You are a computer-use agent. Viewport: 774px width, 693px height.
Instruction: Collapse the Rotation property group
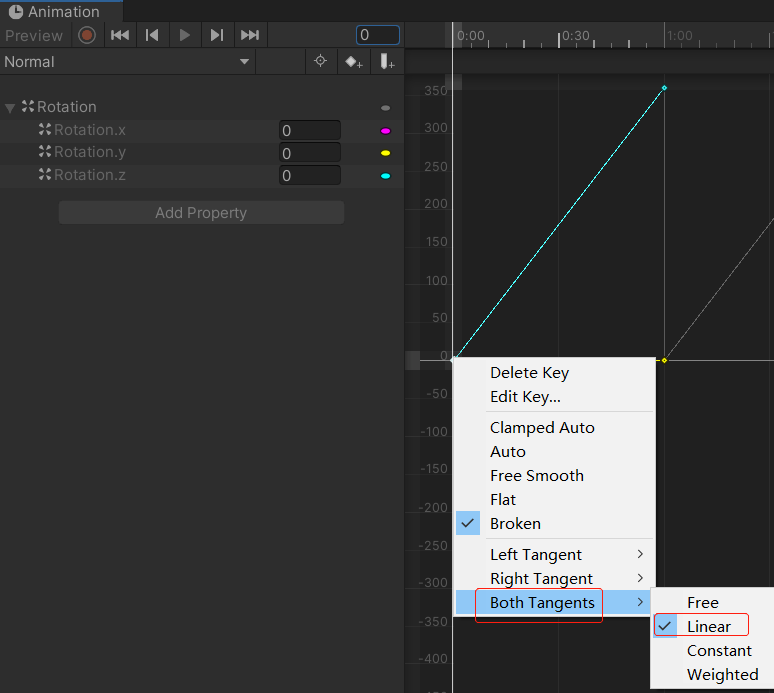tap(10, 108)
